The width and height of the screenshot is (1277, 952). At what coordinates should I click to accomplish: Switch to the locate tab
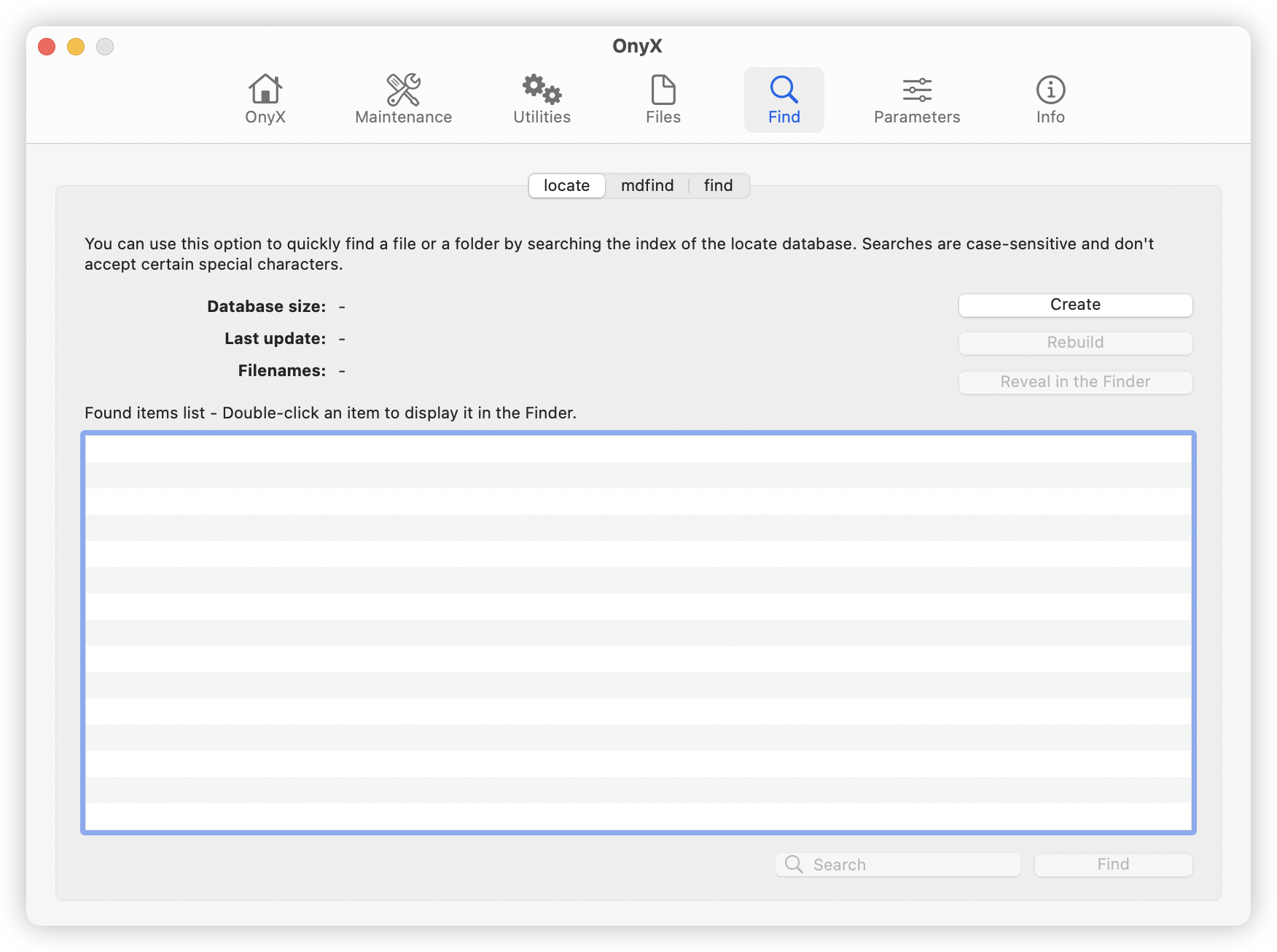tap(567, 186)
